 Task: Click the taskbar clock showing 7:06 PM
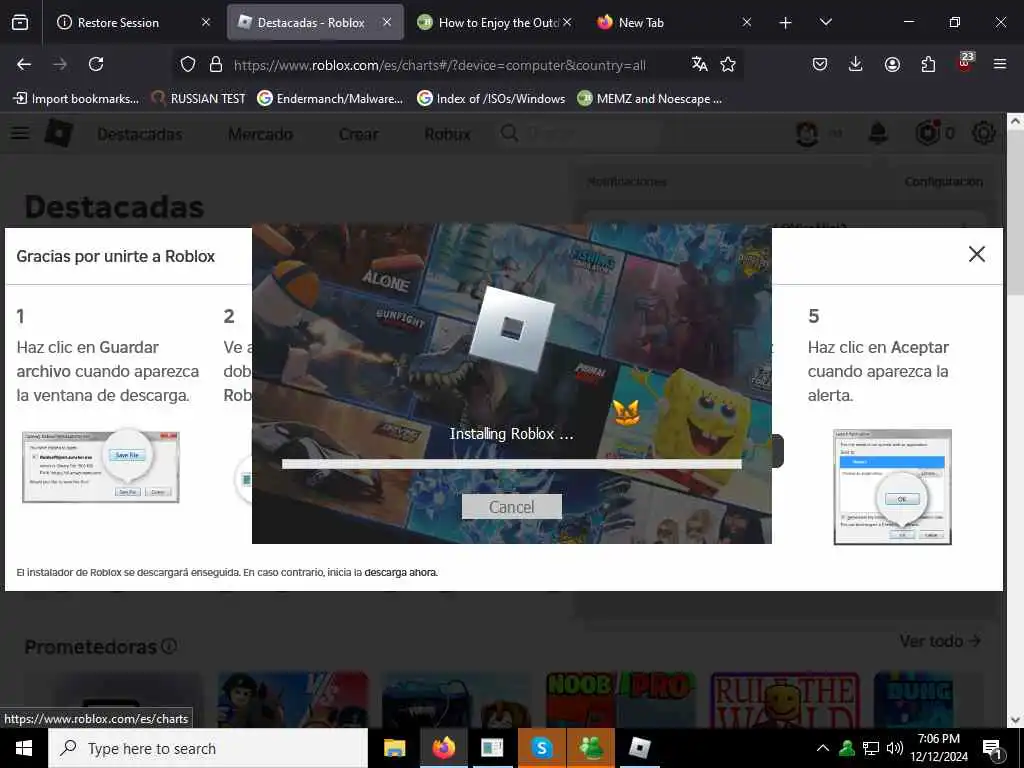click(x=938, y=748)
